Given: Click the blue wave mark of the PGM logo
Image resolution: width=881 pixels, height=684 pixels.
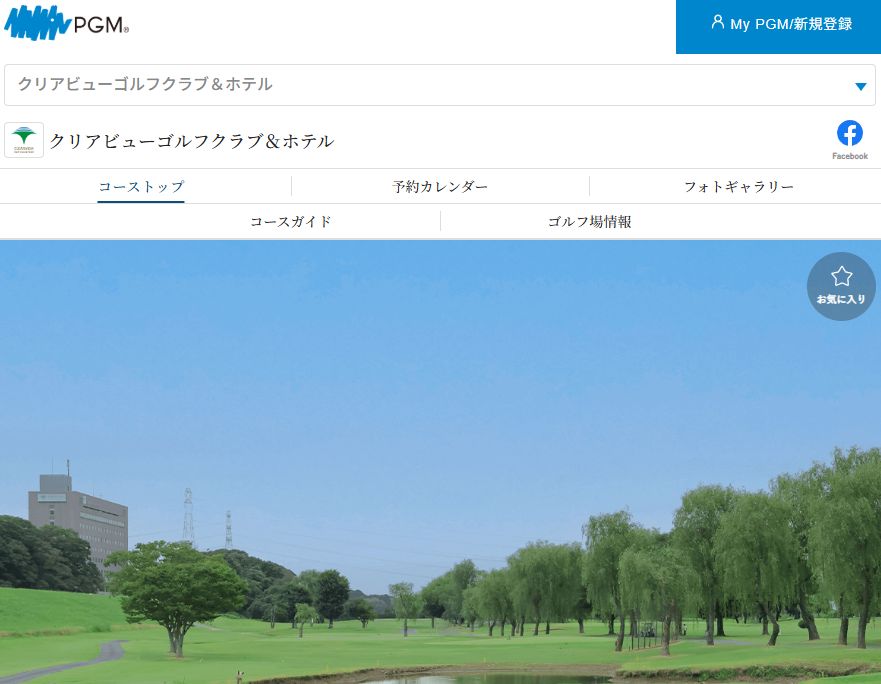Looking at the screenshot, I should (x=36, y=23).
